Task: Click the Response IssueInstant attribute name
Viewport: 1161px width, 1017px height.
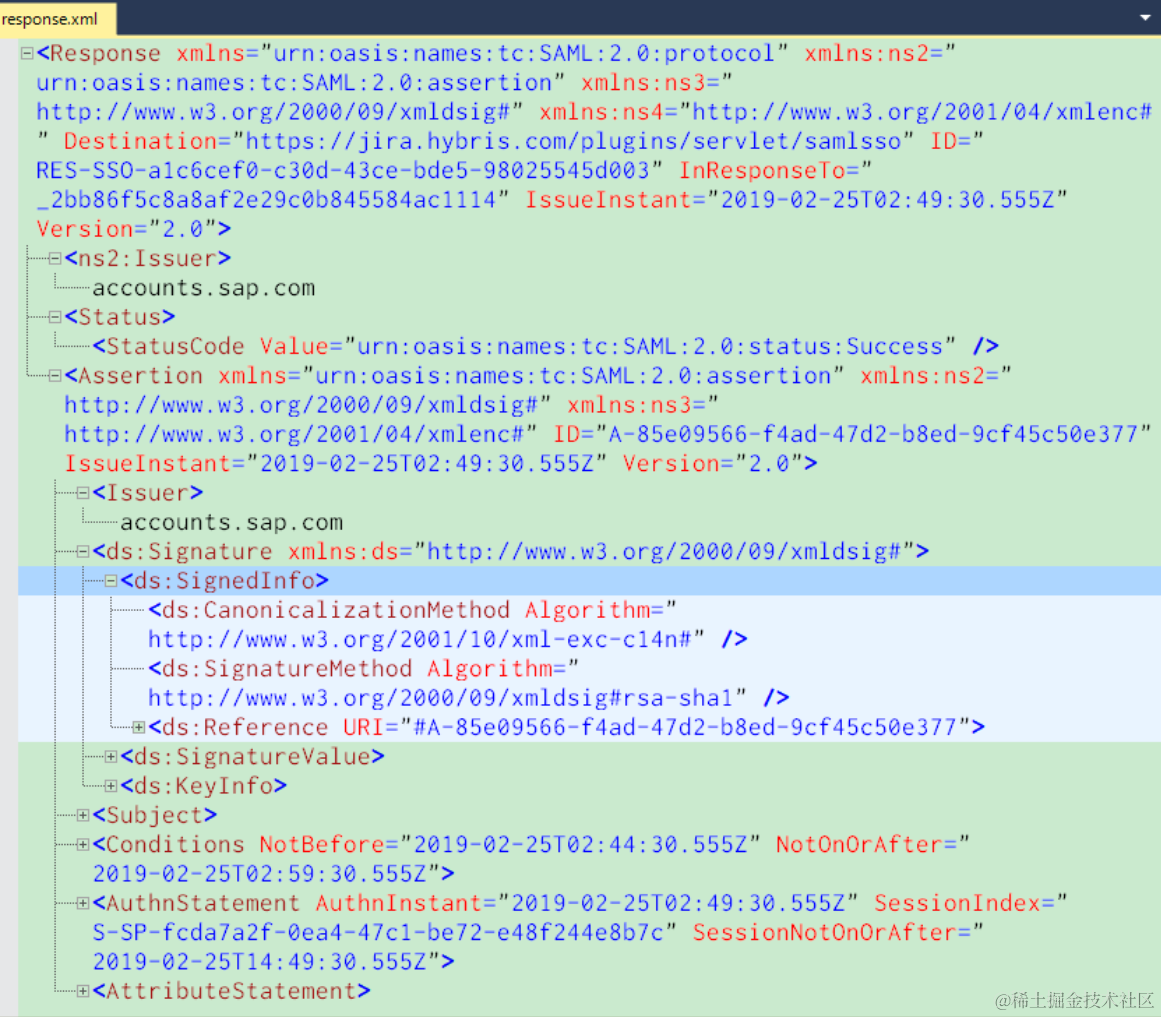Action: [x=609, y=200]
